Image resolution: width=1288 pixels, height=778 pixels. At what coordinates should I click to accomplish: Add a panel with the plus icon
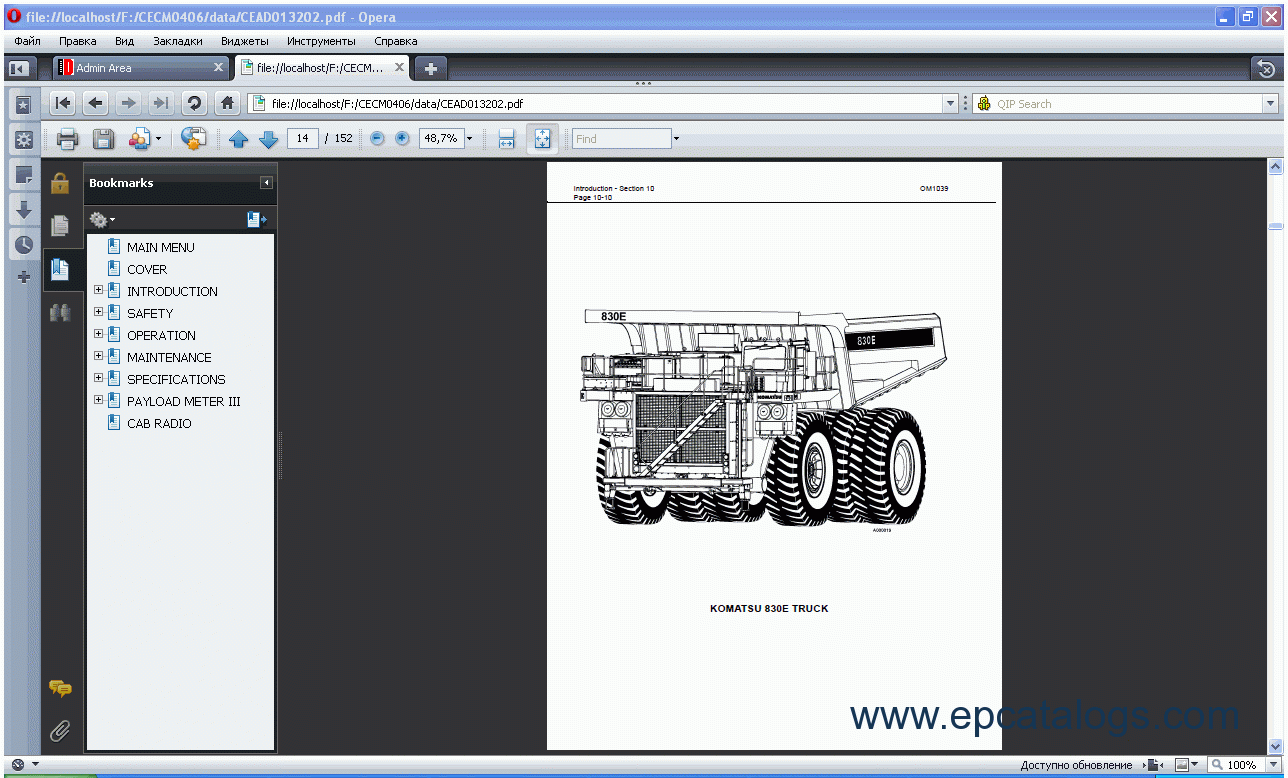pyautogui.click(x=24, y=277)
